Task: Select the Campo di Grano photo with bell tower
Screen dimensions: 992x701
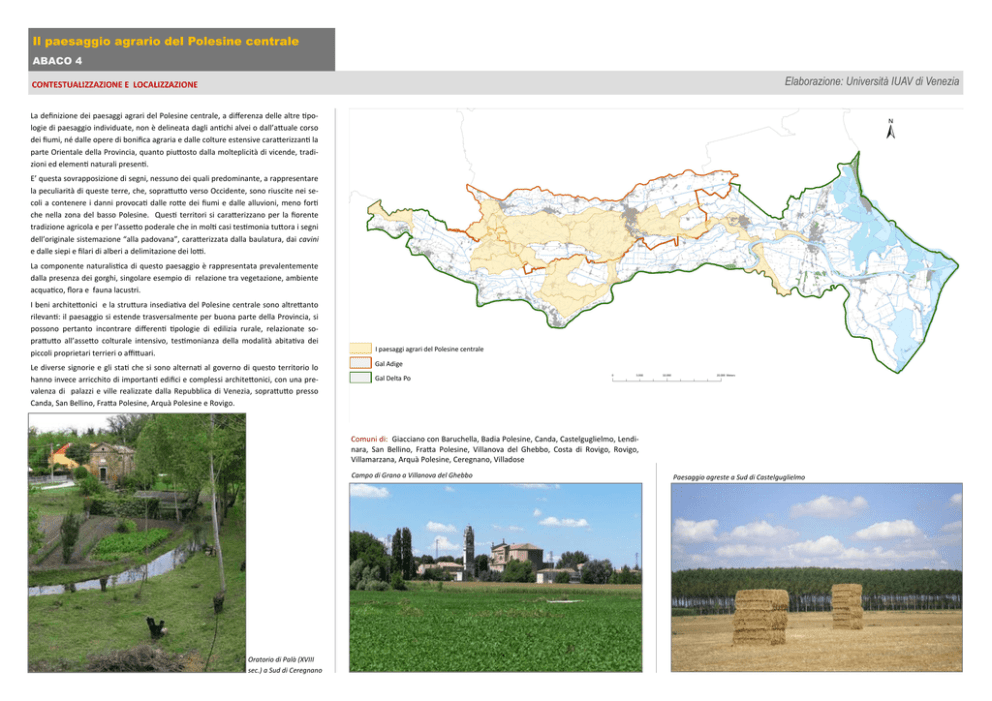Action: (495, 577)
